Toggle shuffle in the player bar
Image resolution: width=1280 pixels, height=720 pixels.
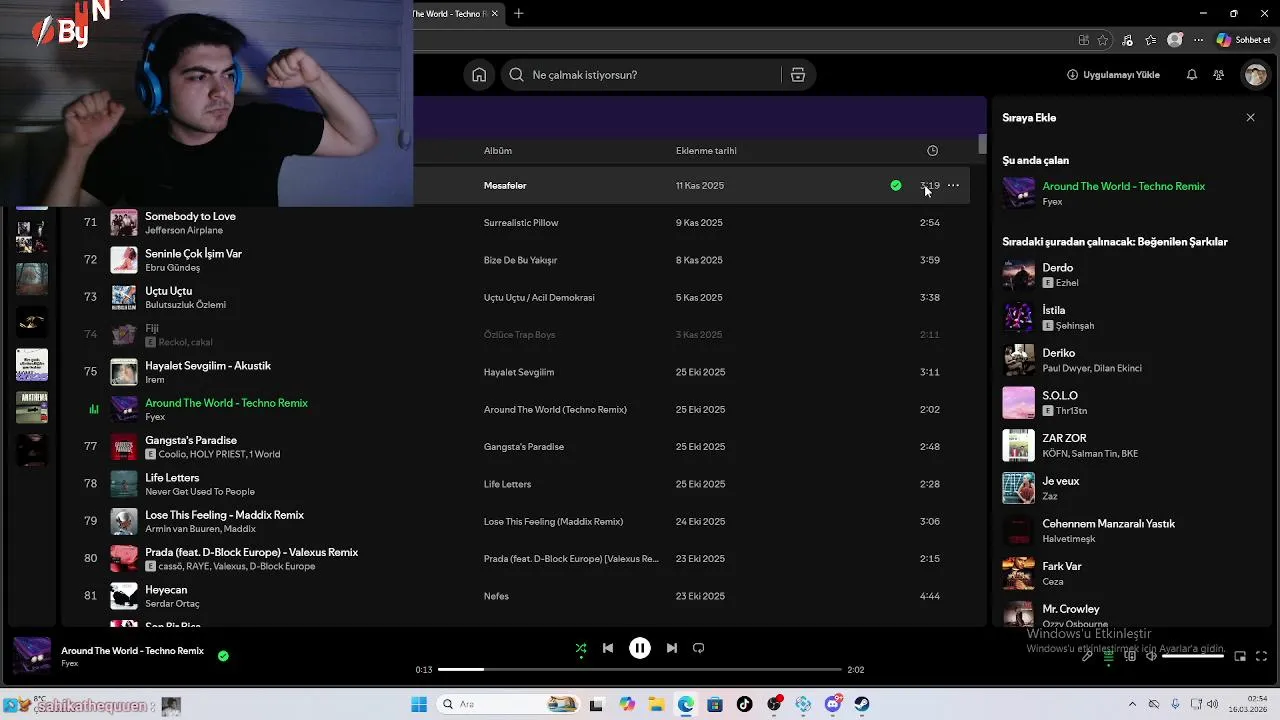click(581, 648)
